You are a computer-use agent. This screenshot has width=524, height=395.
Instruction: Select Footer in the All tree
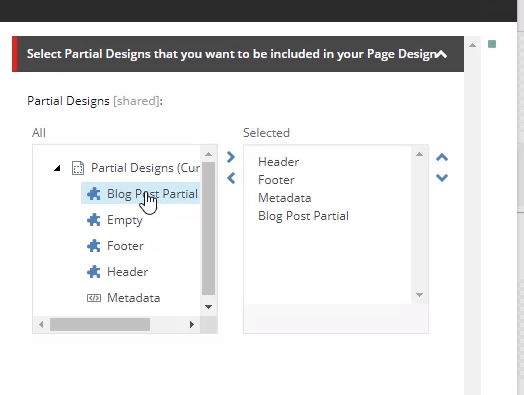[125, 246]
